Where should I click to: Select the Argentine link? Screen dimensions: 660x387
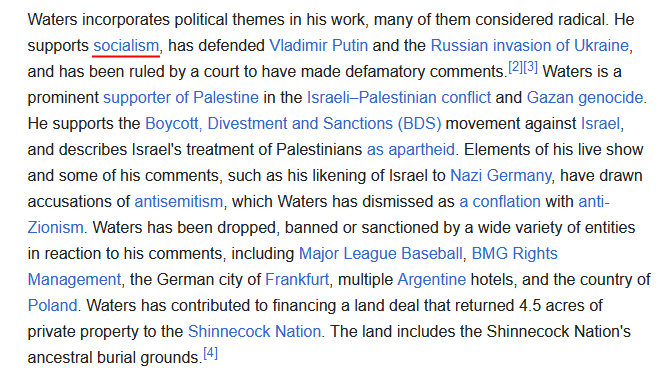coord(431,280)
